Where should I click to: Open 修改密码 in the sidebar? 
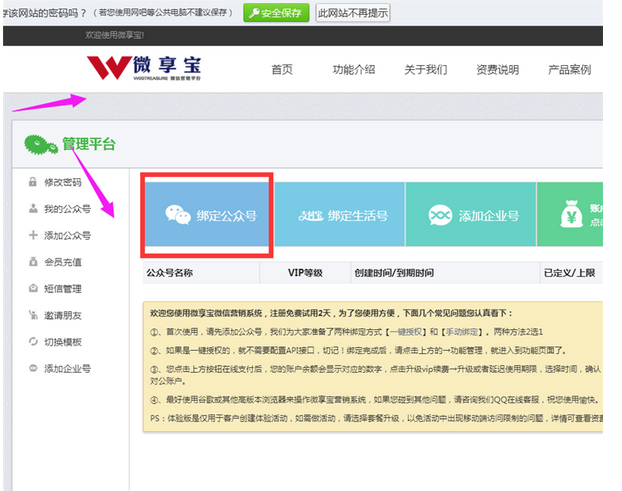coord(63,182)
